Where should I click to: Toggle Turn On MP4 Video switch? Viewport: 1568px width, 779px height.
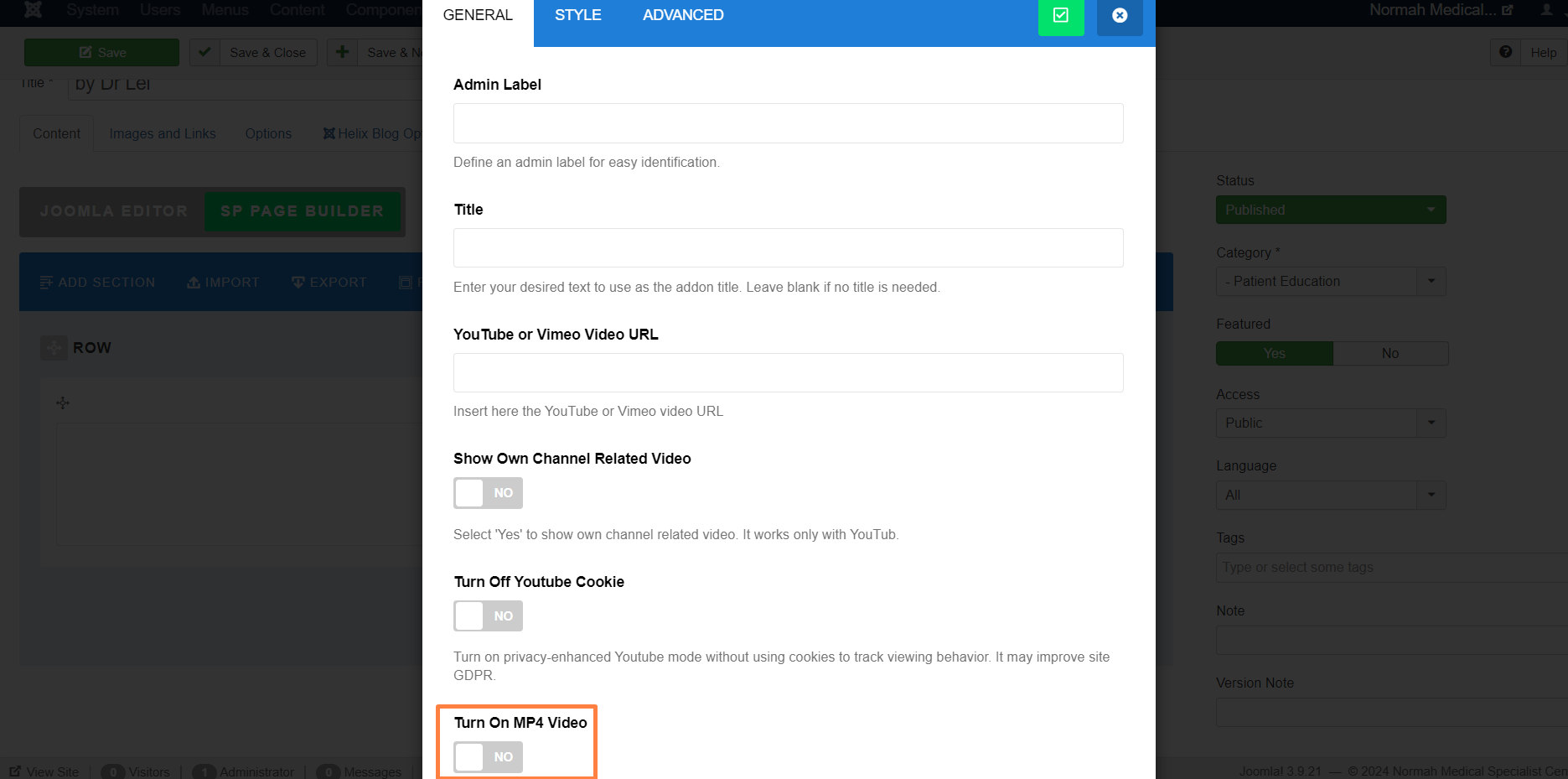click(488, 757)
